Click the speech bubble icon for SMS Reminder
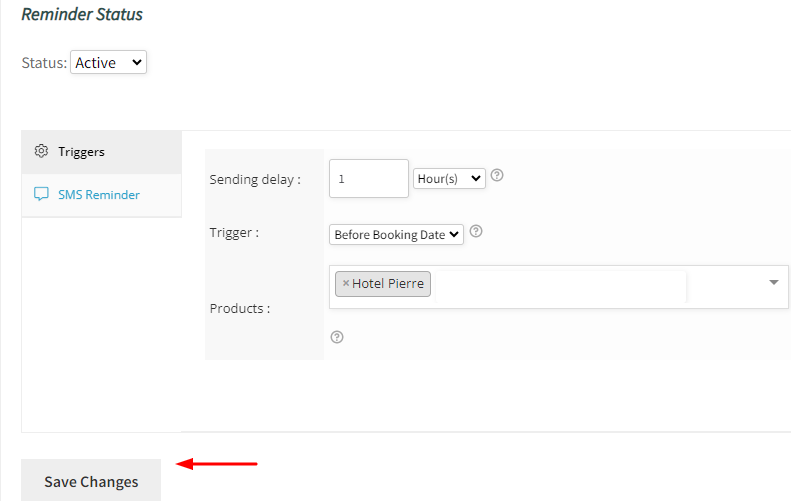Image resolution: width=791 pixels, height=501 pixels. click(x=41, y=194)
